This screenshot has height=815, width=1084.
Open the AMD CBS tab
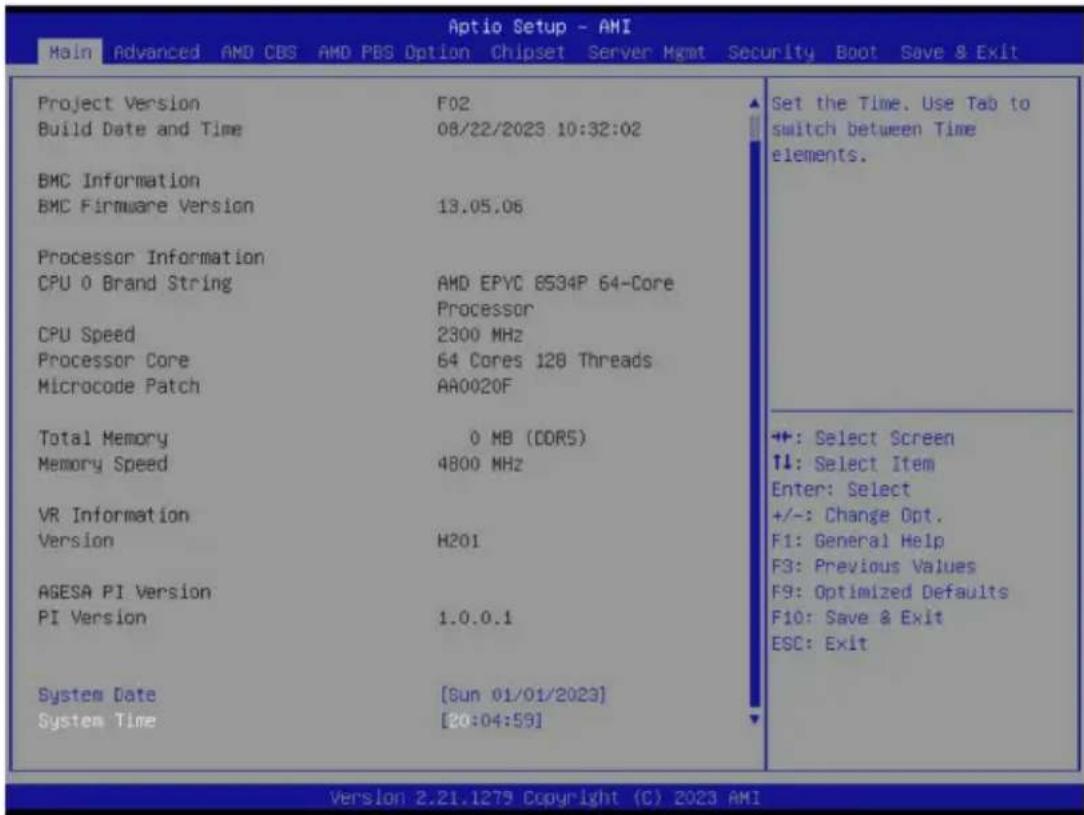click(x=259, y=53)
